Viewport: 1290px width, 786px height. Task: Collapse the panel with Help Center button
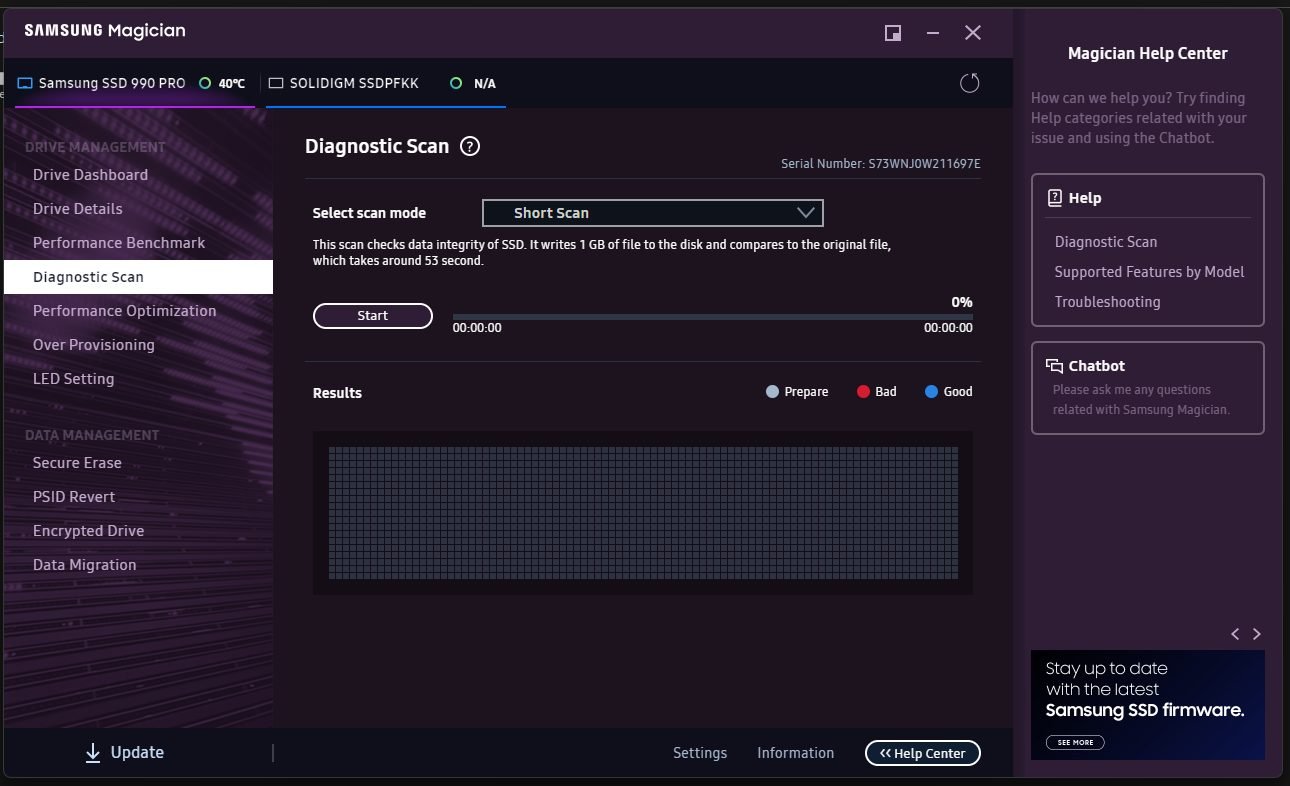click(922, 753)
